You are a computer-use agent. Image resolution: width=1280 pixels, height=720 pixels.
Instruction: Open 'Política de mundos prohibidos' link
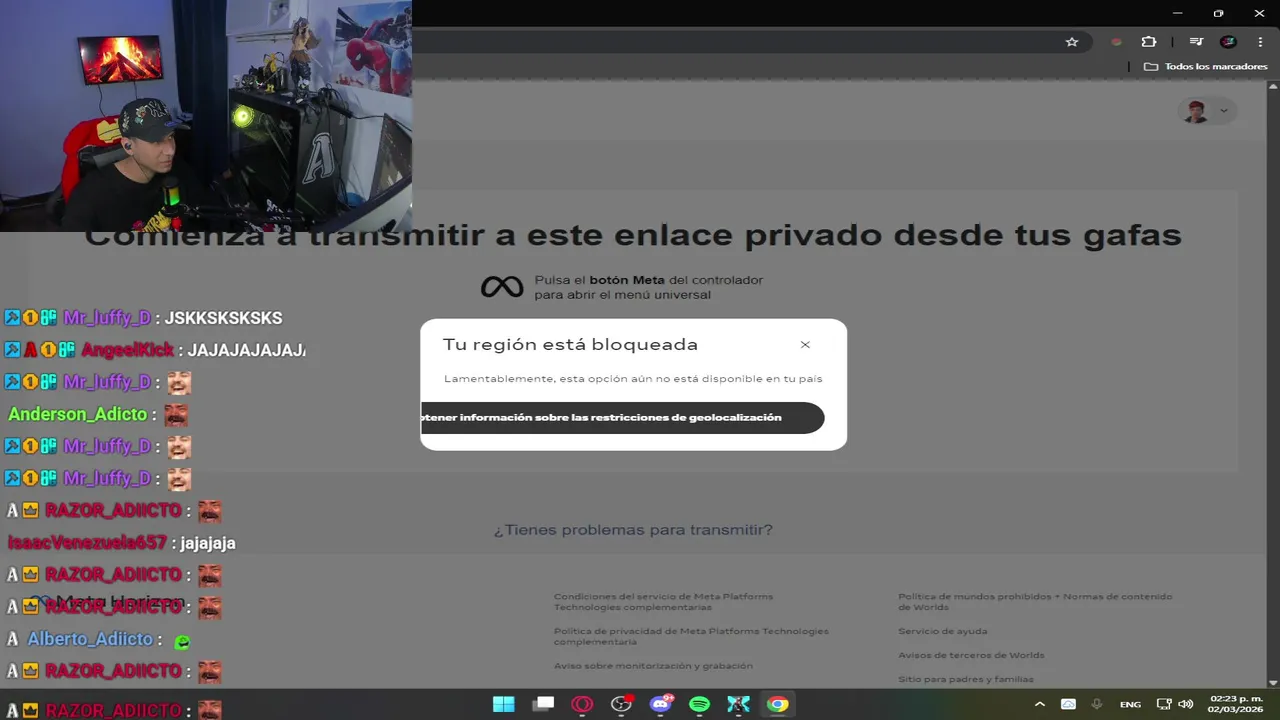pos(1035,602)
